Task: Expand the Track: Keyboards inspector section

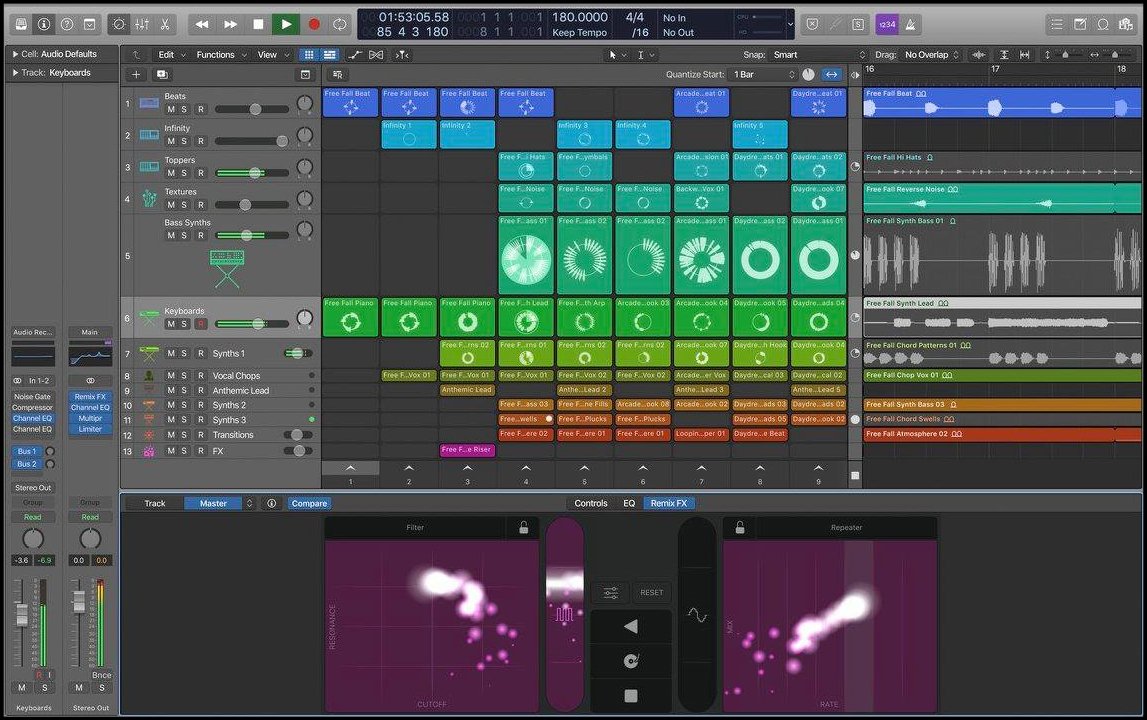Action: tap(15, 73)
